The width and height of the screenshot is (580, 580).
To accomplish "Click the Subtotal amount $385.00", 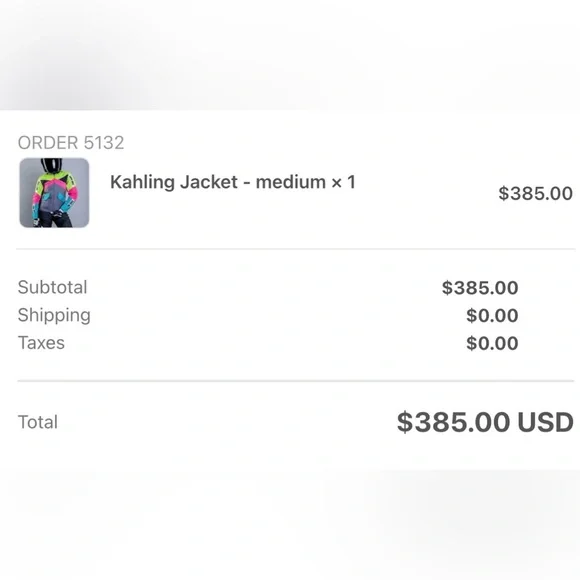I will 480,288.
